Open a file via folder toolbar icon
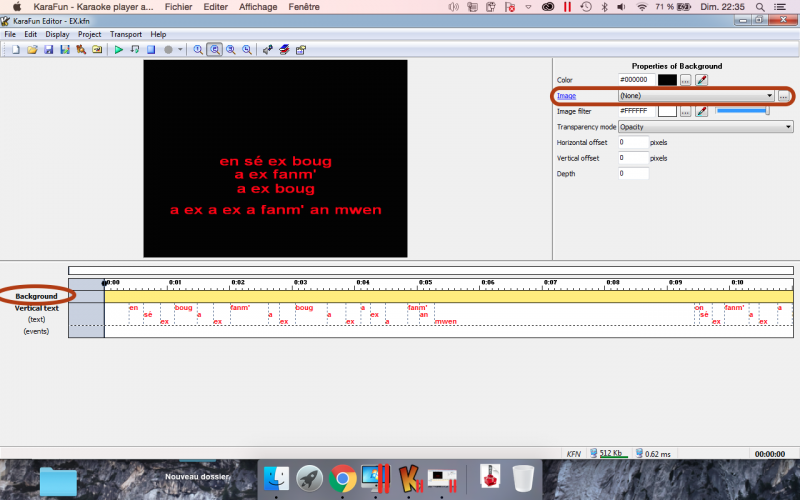 [x=32, y=49]
